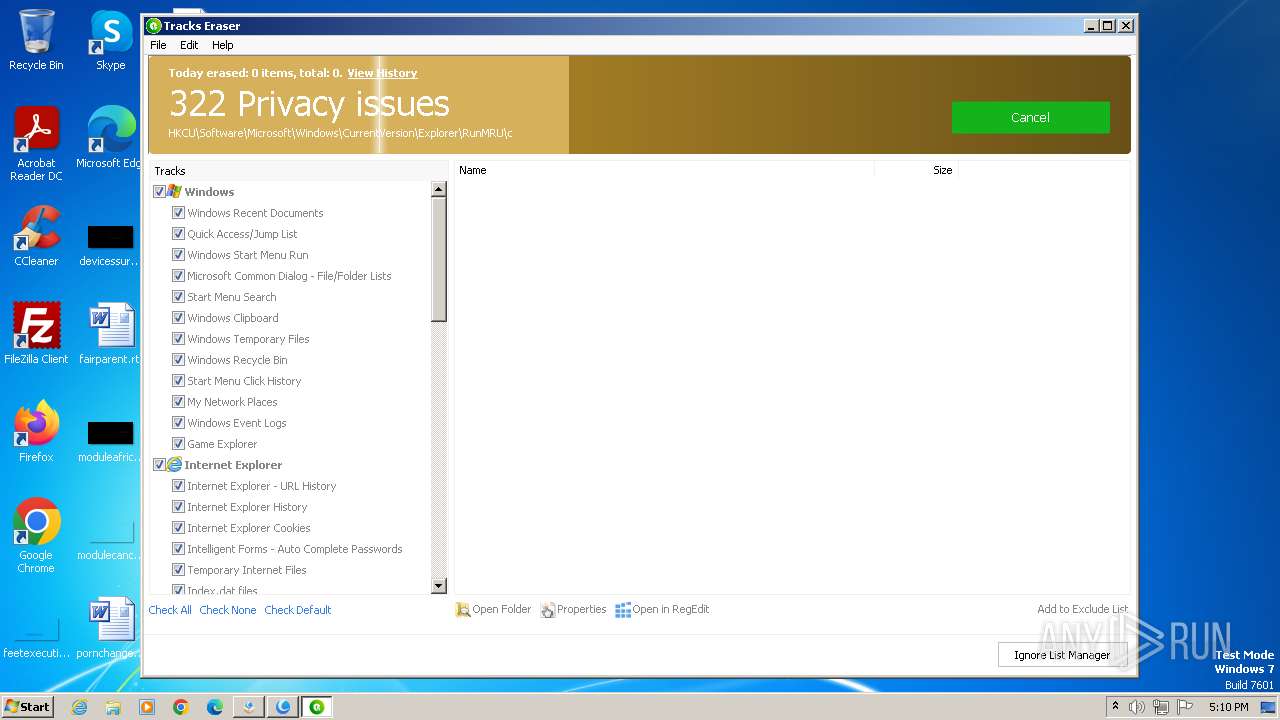The height and width of the screenshot is (720, 1280).
Task: Uncheck Windows Recycle Bin checkbox
Action: click(178, 360)
